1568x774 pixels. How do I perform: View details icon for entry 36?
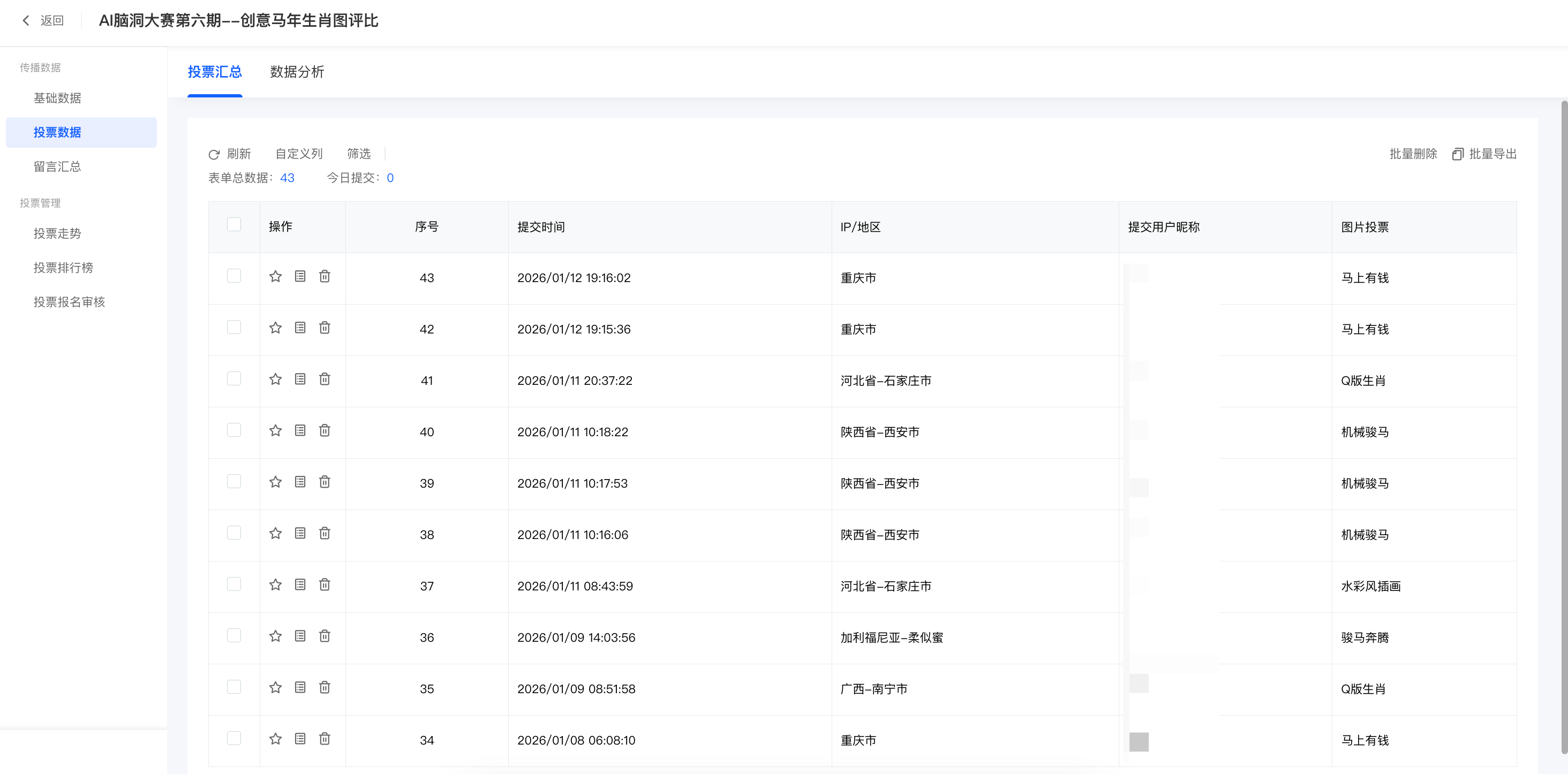300,636
